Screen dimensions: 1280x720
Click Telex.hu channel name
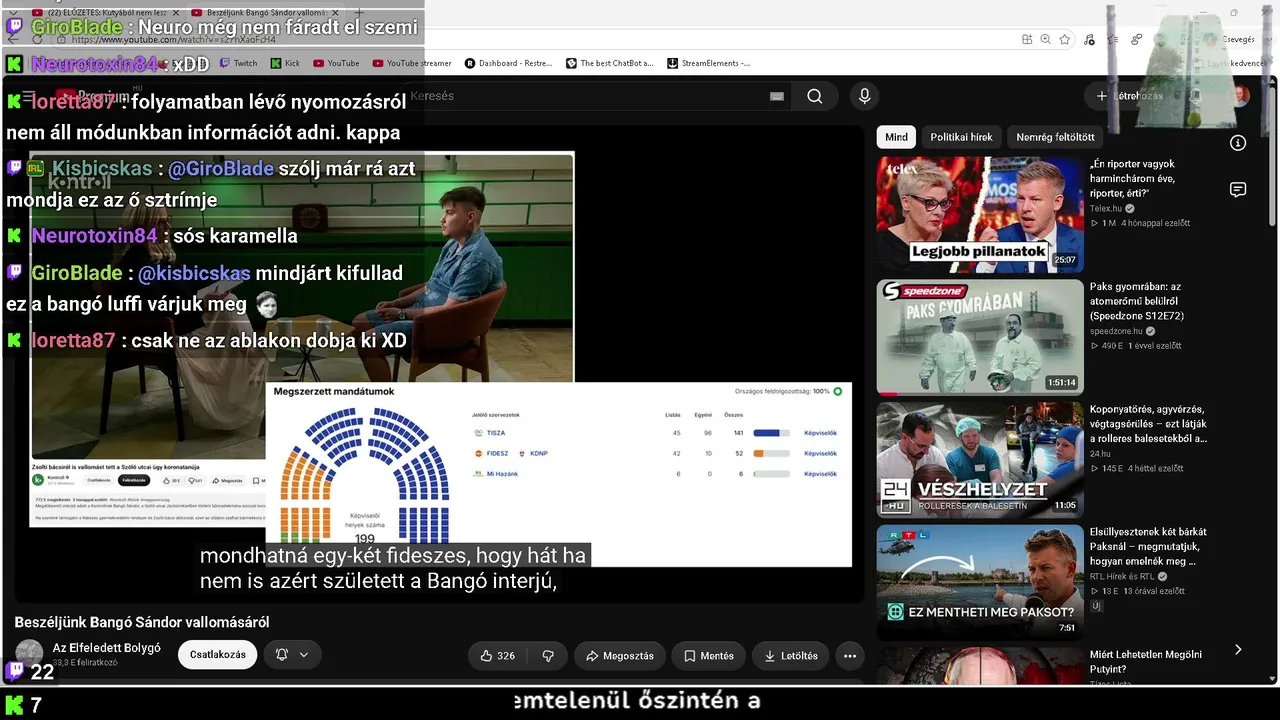[x=1106, y=208]
